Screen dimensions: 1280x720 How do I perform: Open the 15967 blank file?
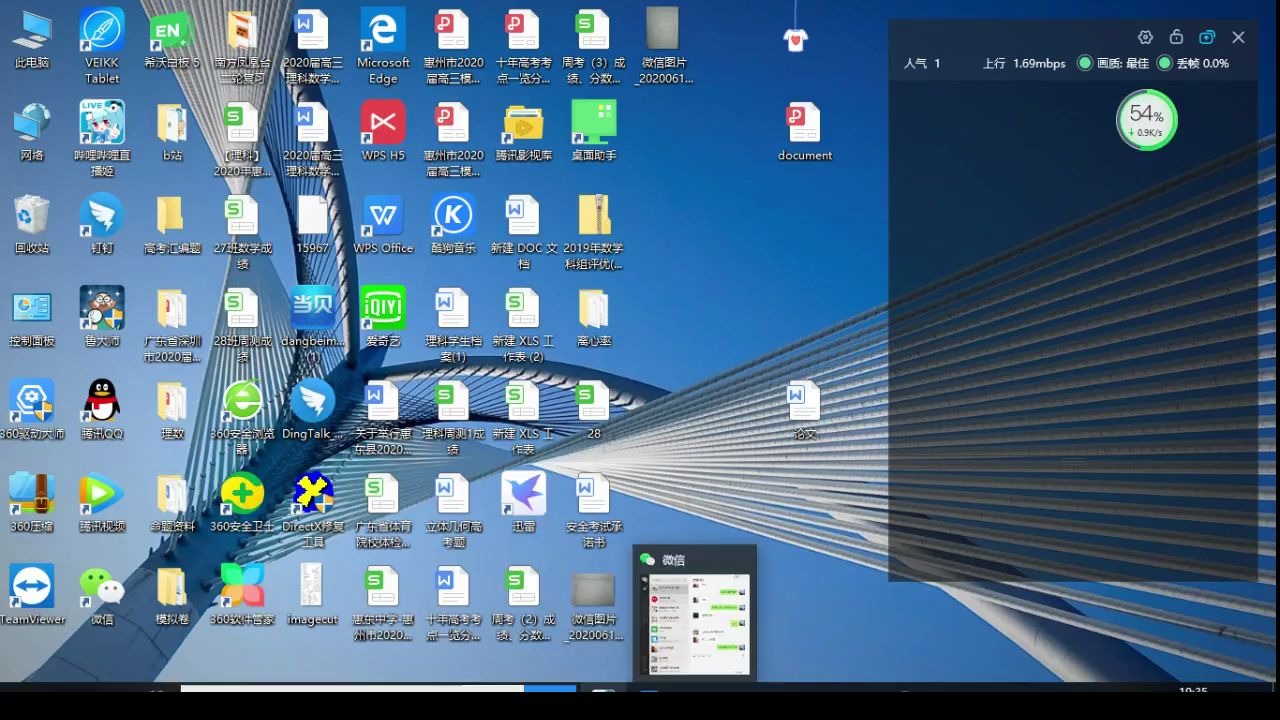[x=313, y=224]
